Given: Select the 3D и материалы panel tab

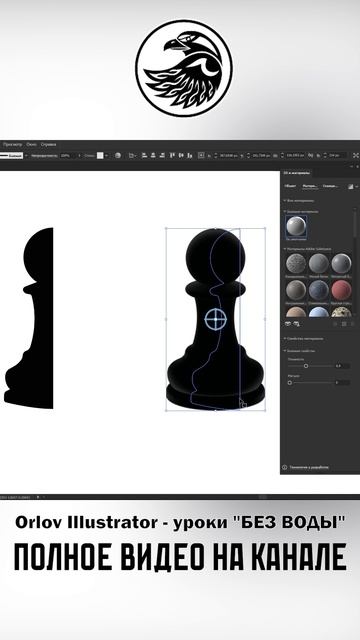Looking at the screenshot, I should click(x=296, y=173).
